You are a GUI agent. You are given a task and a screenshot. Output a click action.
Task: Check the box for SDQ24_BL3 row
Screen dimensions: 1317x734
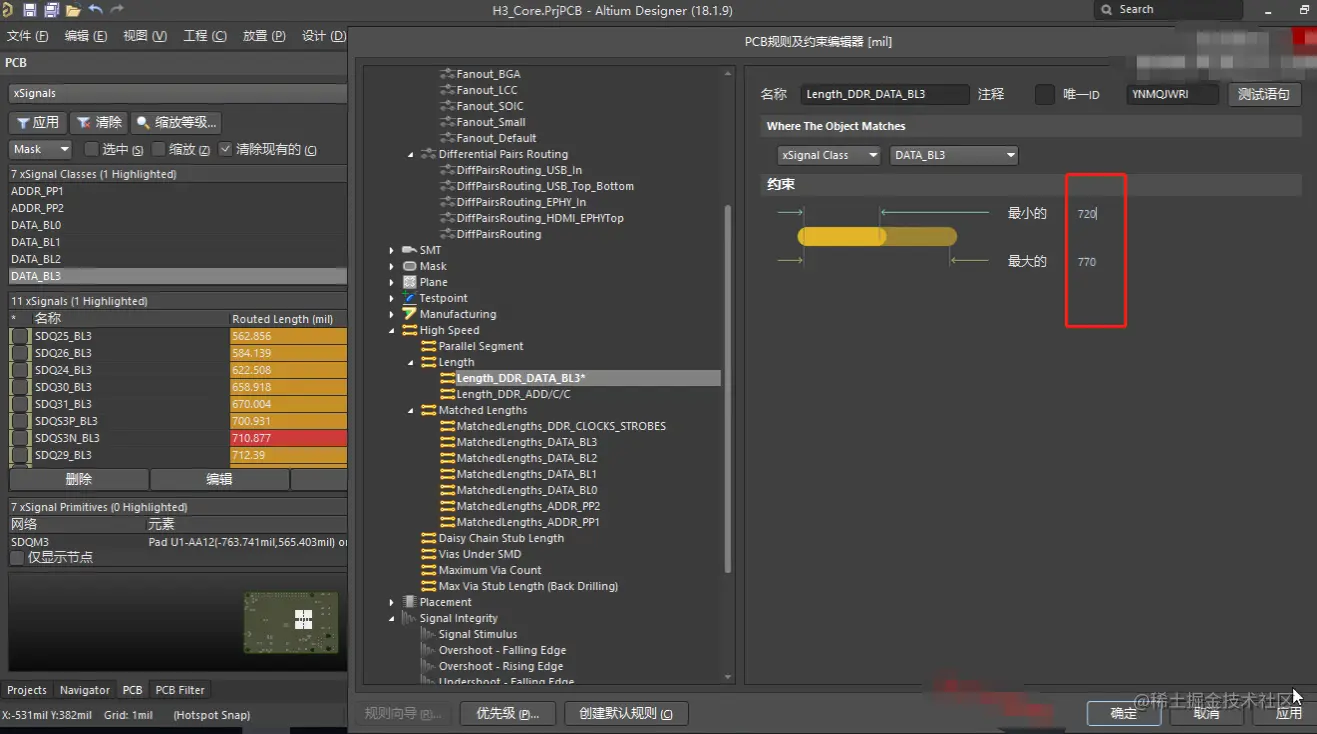tap(20, 370)
